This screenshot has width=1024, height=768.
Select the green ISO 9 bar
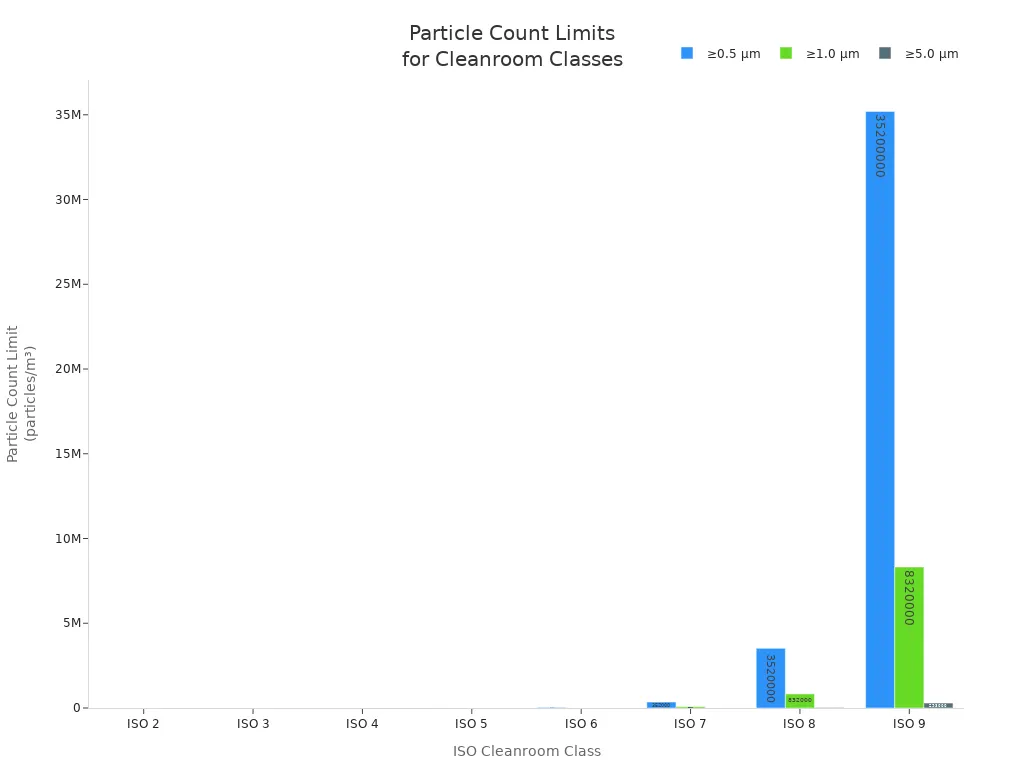(x=909, y=637)
